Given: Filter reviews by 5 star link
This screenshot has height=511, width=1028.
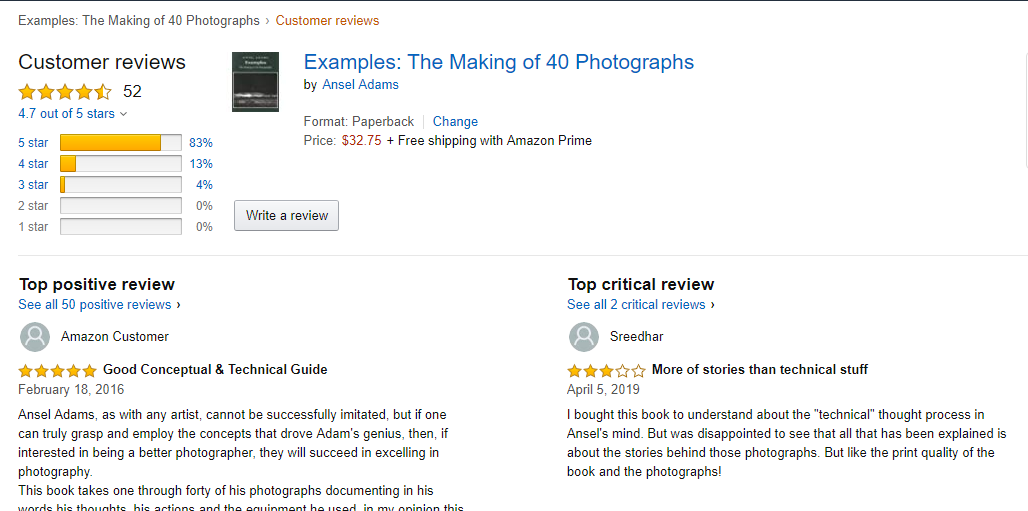Looking at the screenshot, I should point(33,143).
